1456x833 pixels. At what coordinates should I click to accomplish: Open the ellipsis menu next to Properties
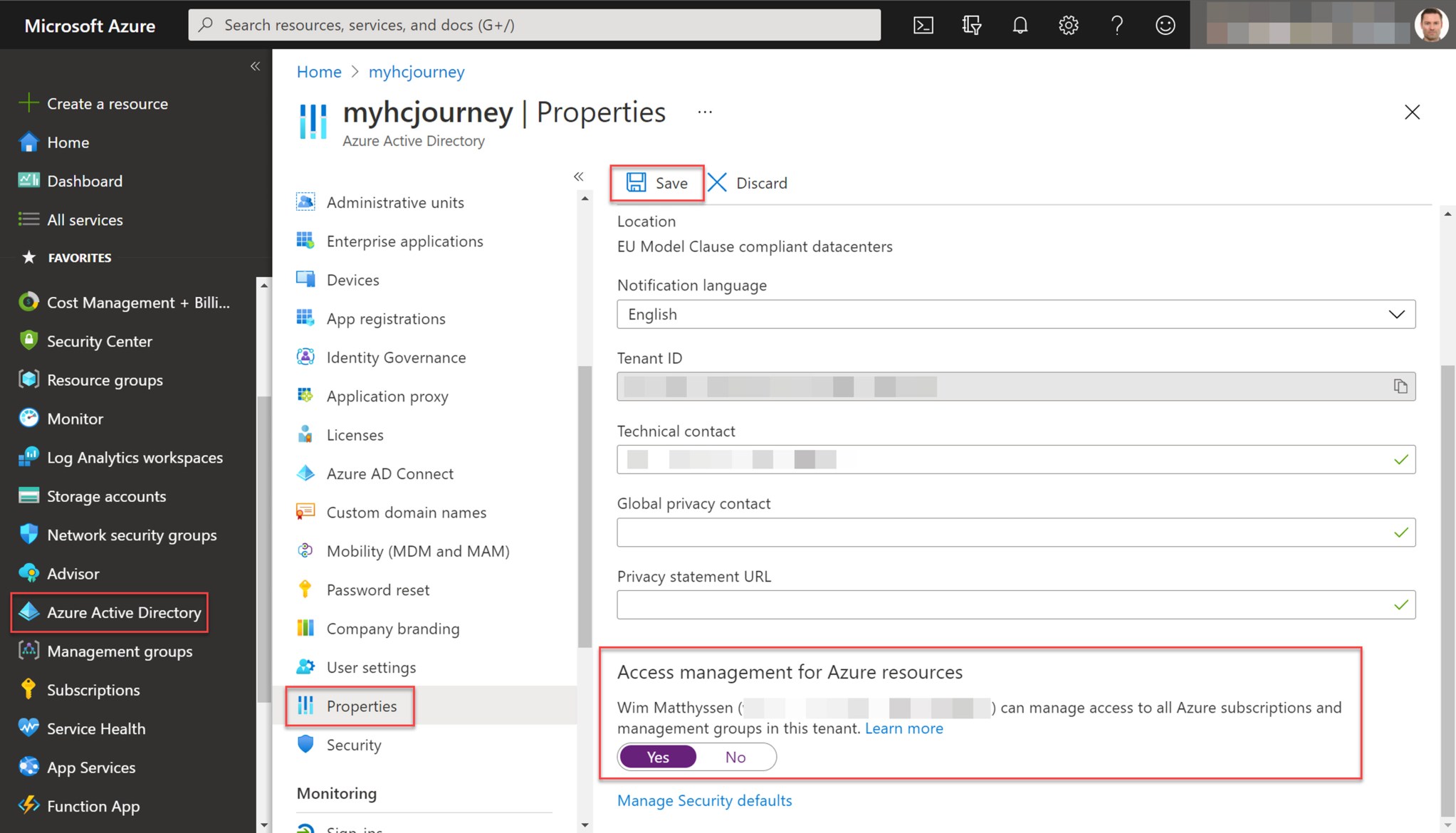point(705,112)
